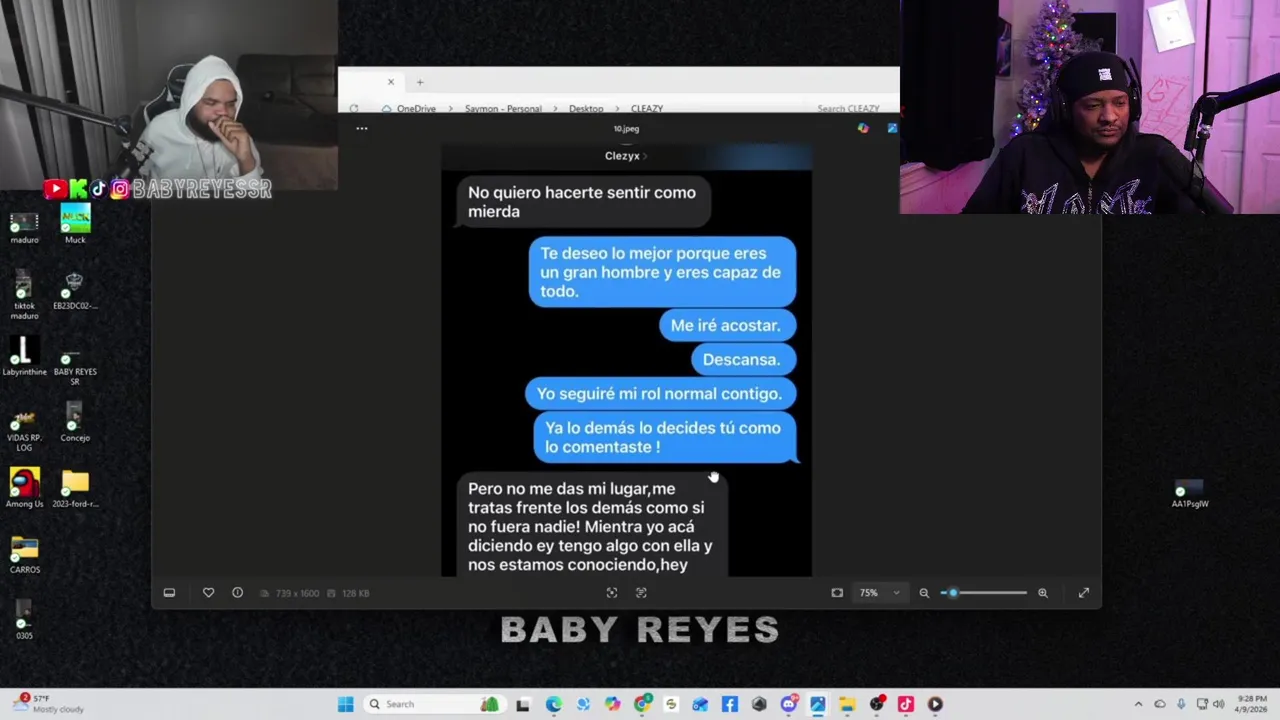Image resolution: width=1280 pixels, height=720 pixels.
Task: Select OneDrive in the breadcrumb path
Action: pos(416,108)
